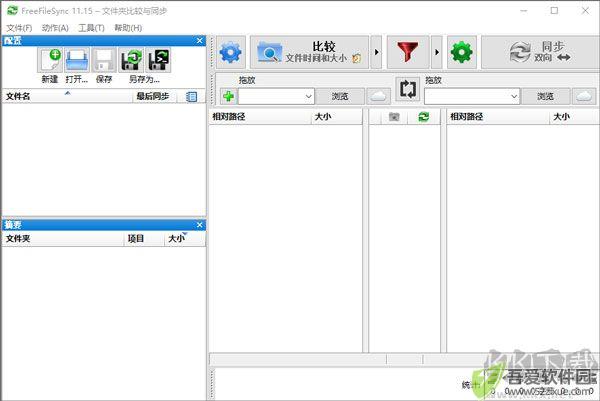Viewport: 600px width, 401px height.
Task: Click the configuration list column-options icon
Action: 191,97
